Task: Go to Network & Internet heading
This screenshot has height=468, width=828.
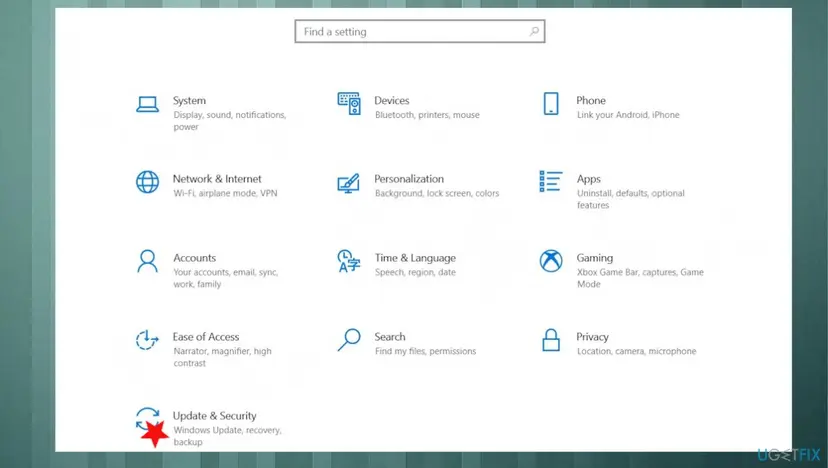Action: 217,179
